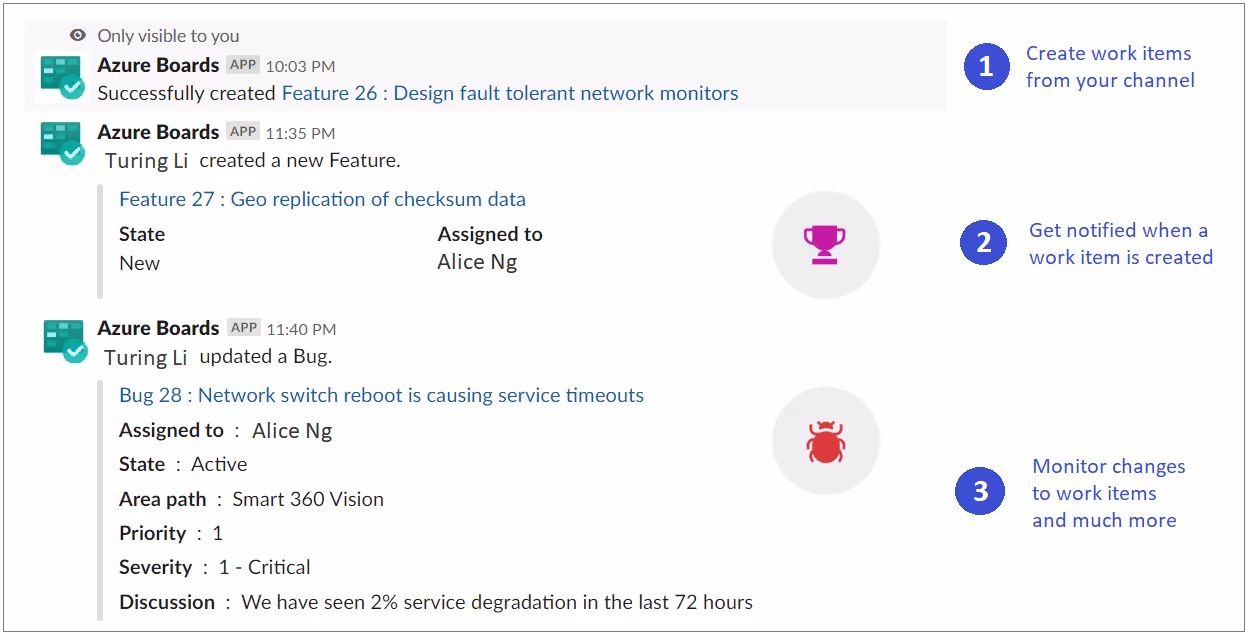
Task: Select the Azure Boards avatar on the Feature 27 notification
Action: point(64,143)
